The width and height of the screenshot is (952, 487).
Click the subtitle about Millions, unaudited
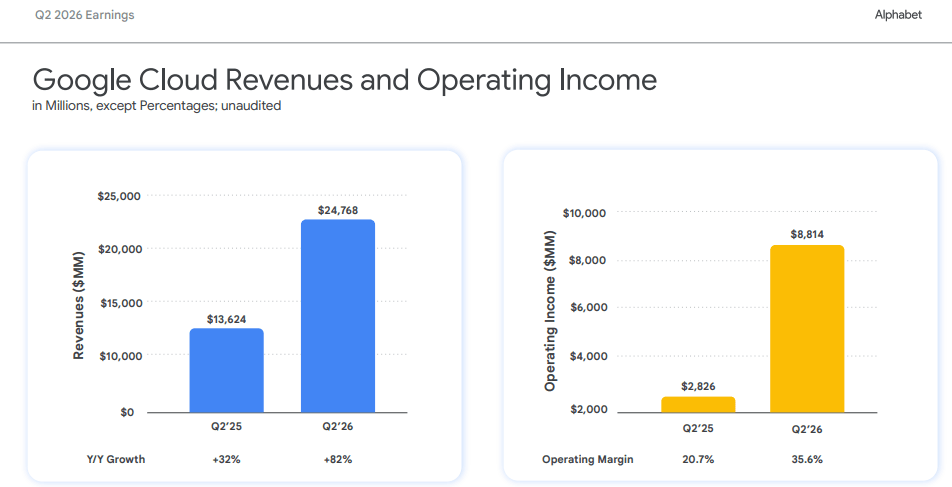(157, 106)
